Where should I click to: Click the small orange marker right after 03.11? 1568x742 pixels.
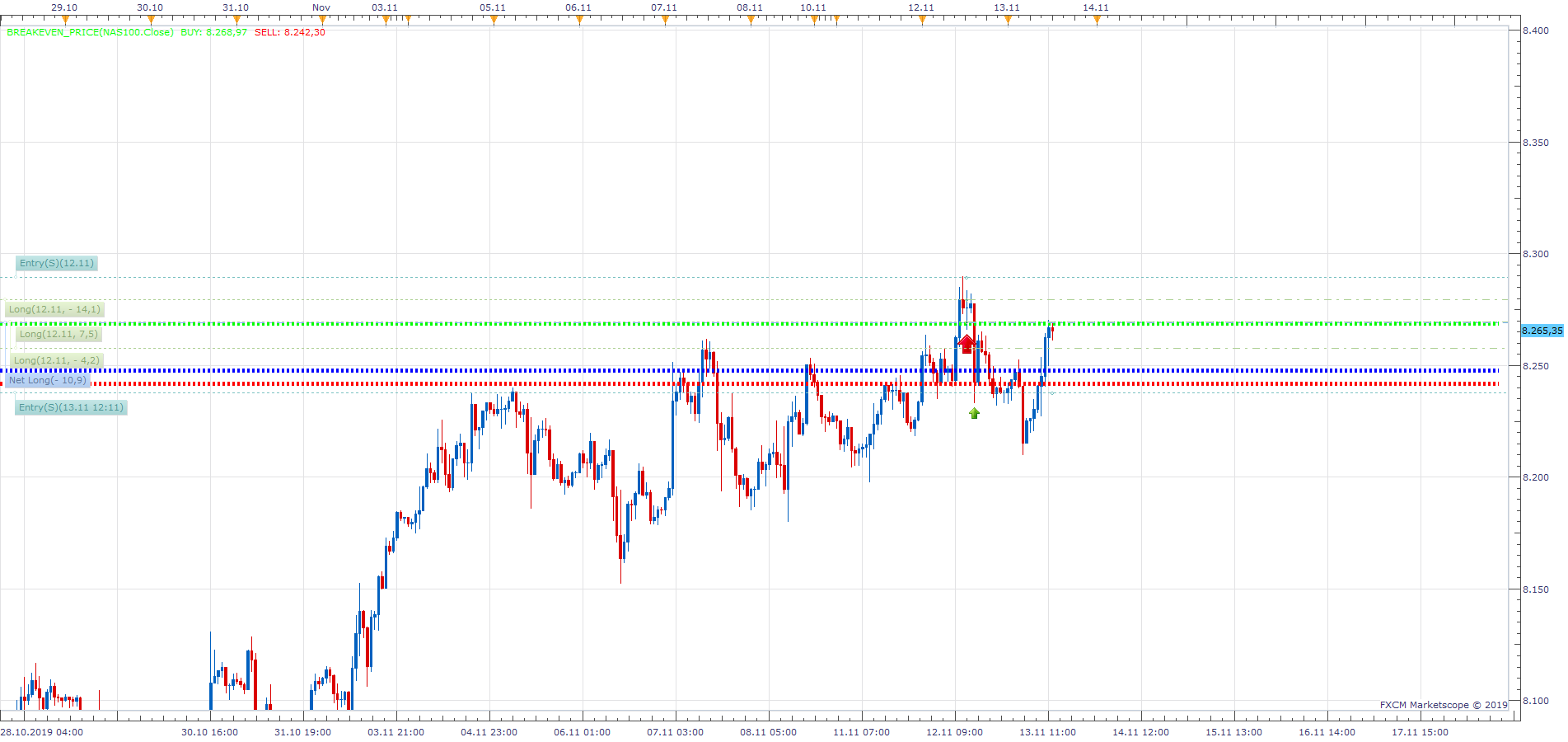(408, 20)
